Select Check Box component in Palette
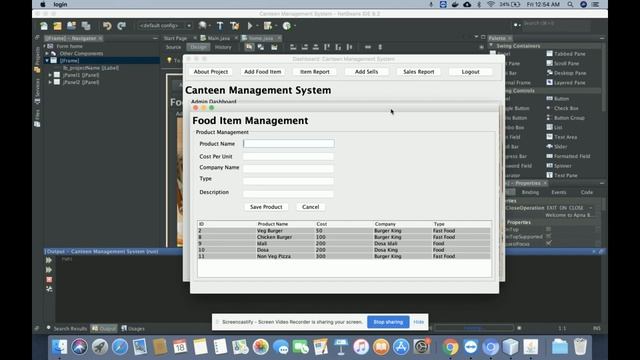This screenshot has width=640, height=360. (x=562, y=109)
